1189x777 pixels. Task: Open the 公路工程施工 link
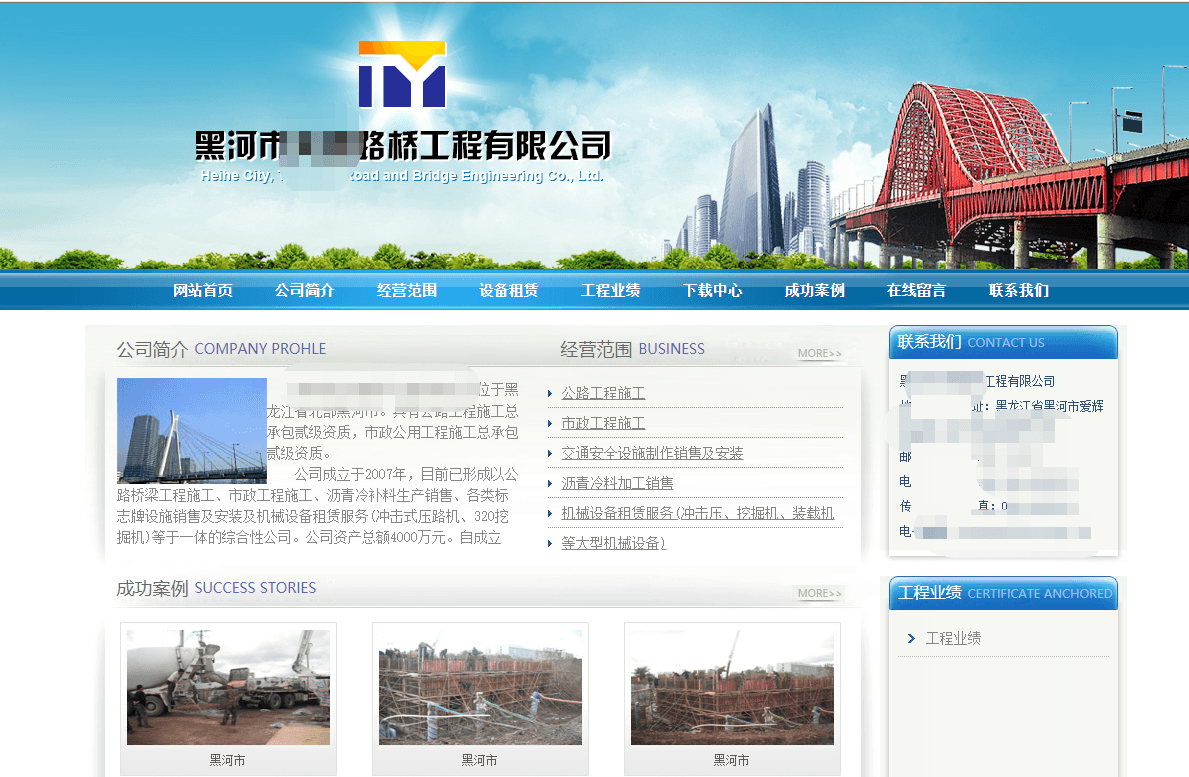603,393
